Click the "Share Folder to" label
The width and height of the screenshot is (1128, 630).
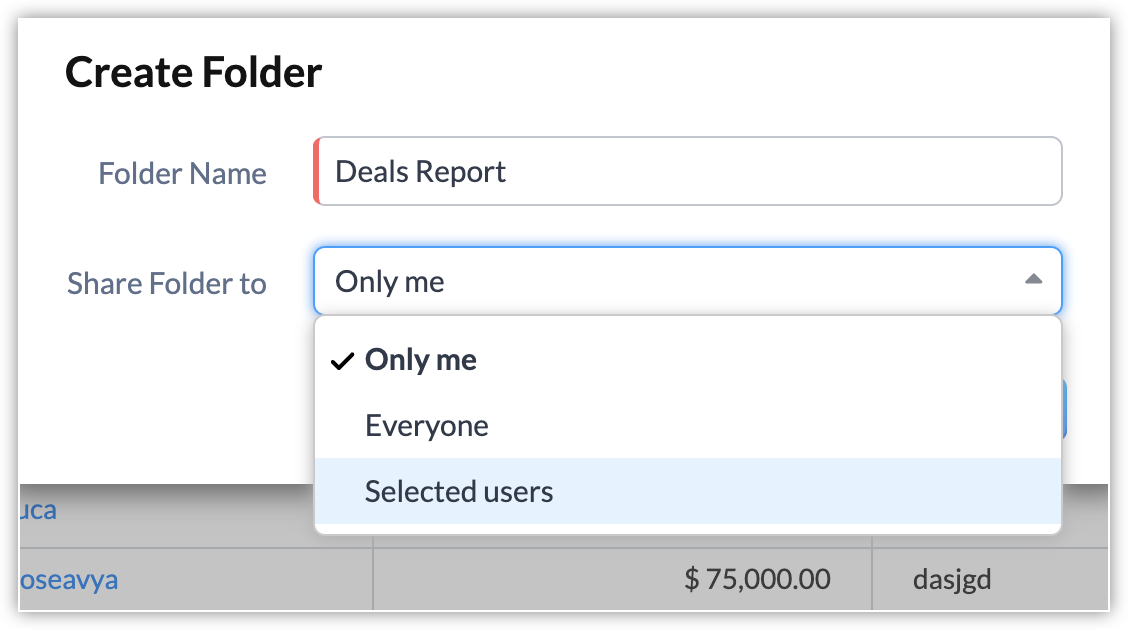pyautogui.click(x=167, y=284)
